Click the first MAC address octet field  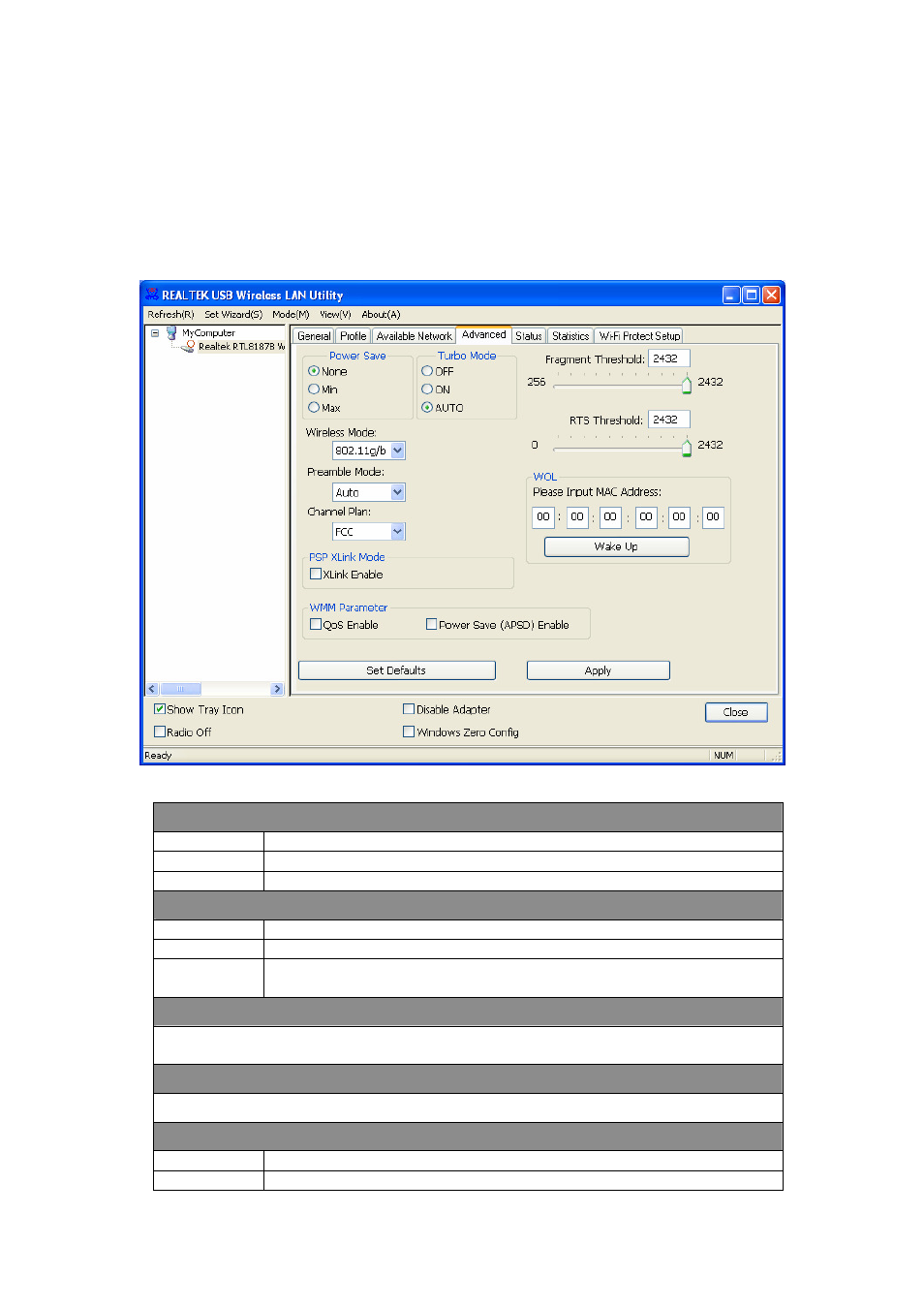[x=543, y=517]
